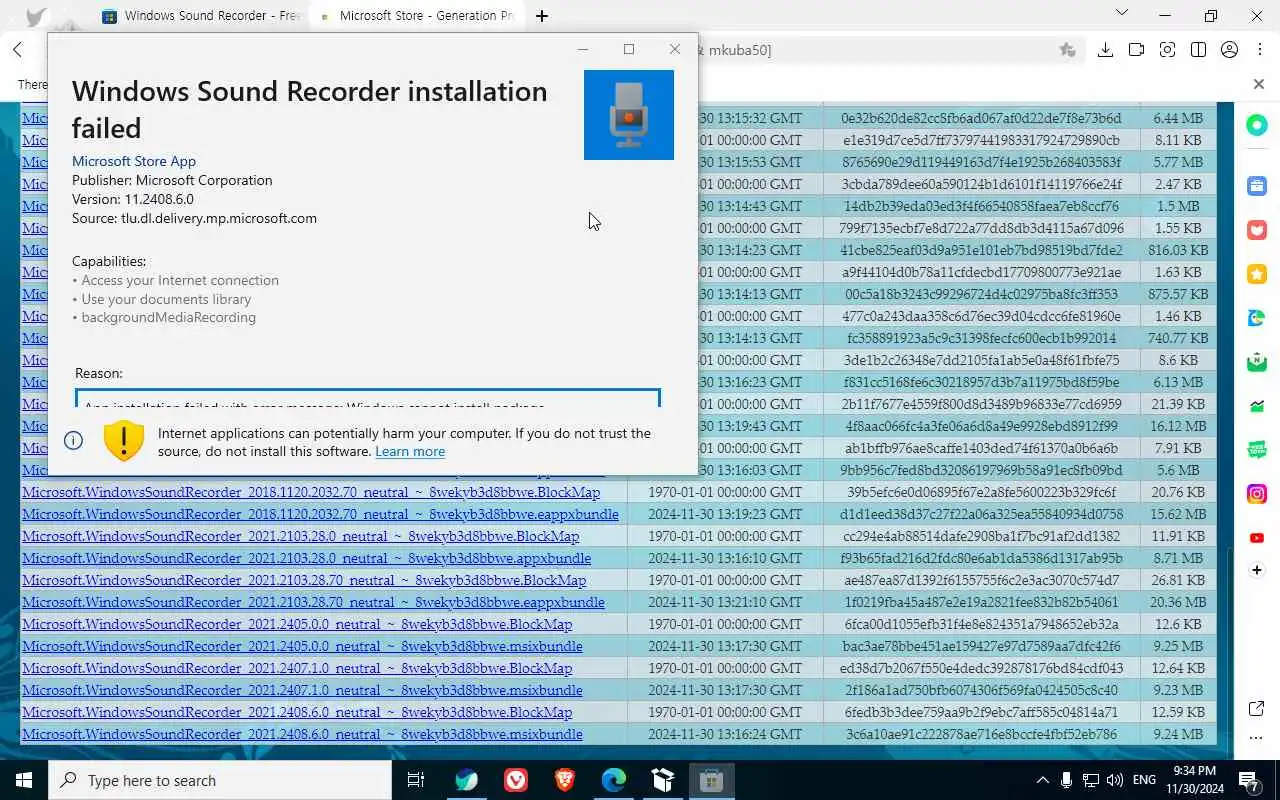Open 2021.2408.6.0 BlockMap download link
Viewport: 1280px width, 800px height.
pyautogui.click(x=297, y=712)
